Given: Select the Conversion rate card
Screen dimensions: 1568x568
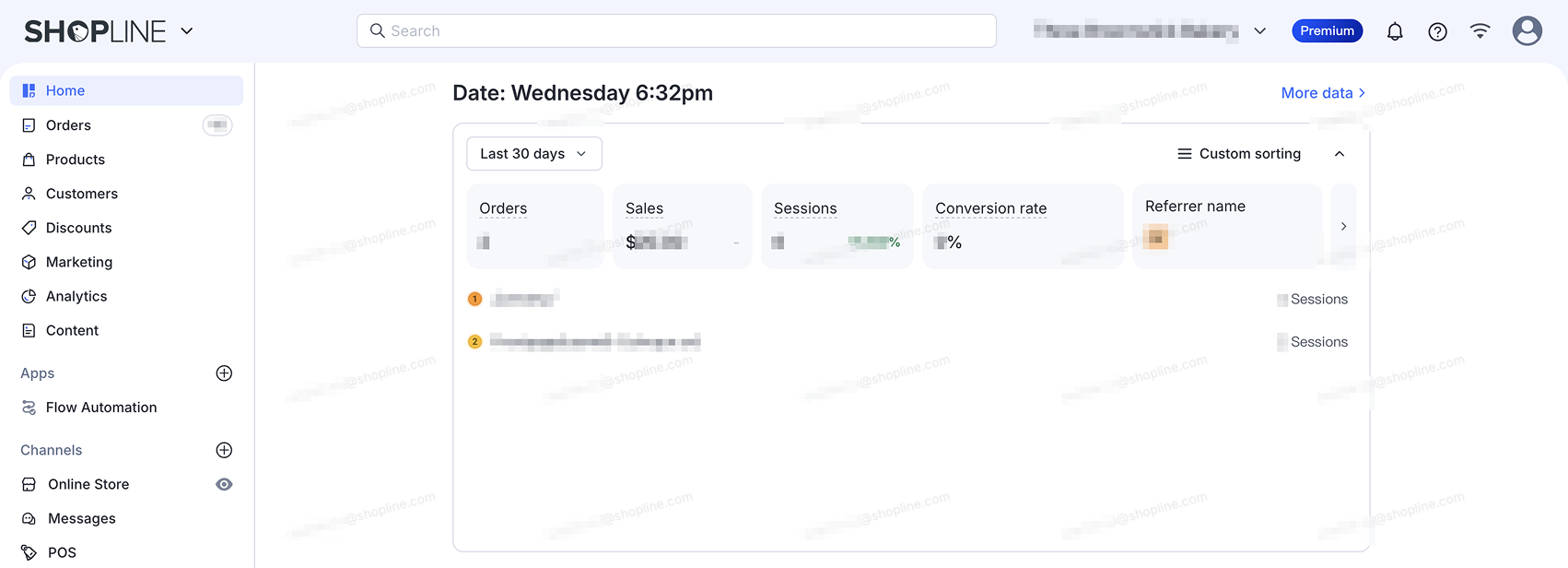Looking at the screenshot, I should click(x=1023, y=226).
